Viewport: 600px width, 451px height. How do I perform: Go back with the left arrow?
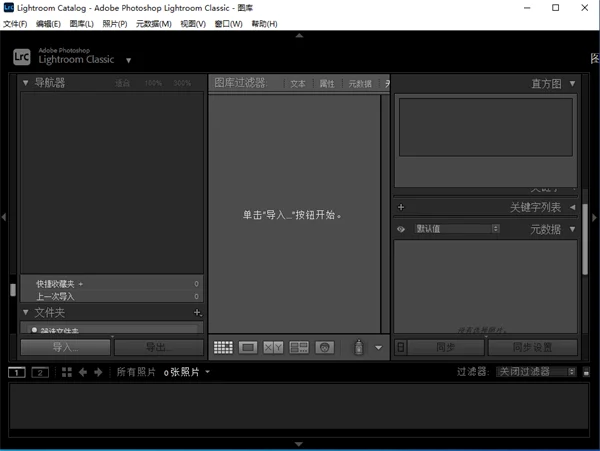(x=83, y=372)
